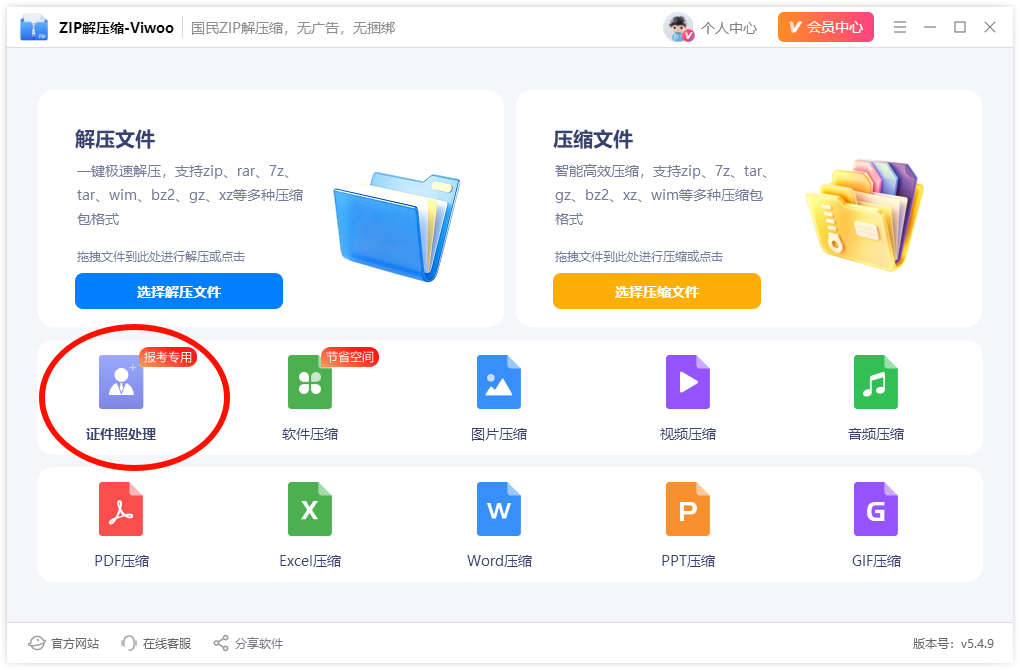The height and width of the screenshot is (670, 1020).
Task: Click the ZIP解压缩-Viwoo title text
Action: pos(116,28)
